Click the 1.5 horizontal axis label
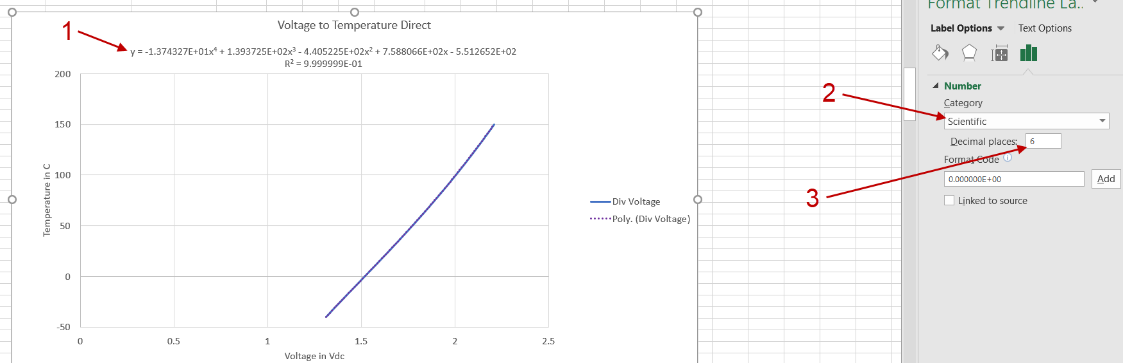Screen dimensions: 1123x363 point(361,342)
